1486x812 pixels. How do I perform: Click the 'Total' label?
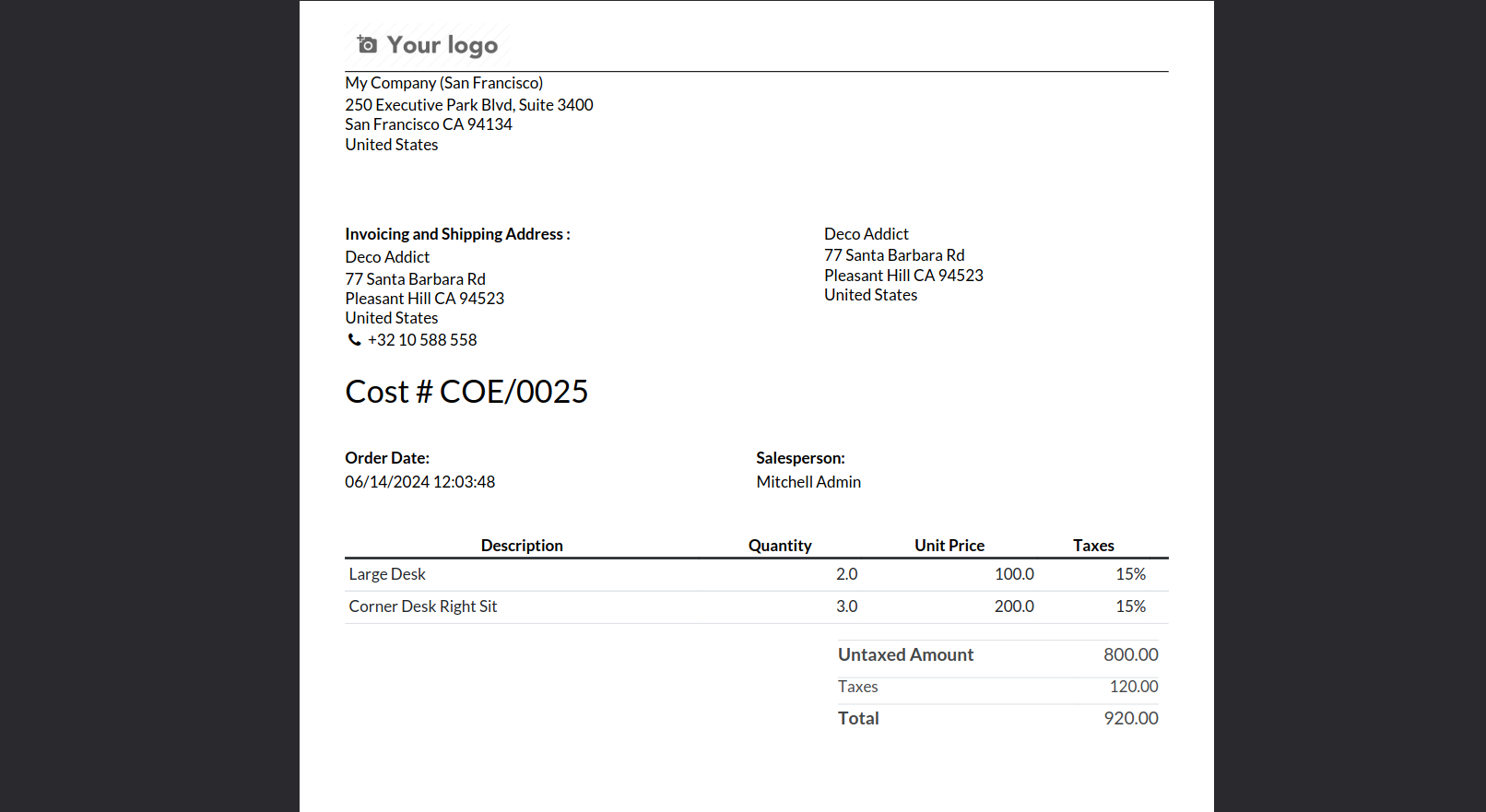coord(858,719)
